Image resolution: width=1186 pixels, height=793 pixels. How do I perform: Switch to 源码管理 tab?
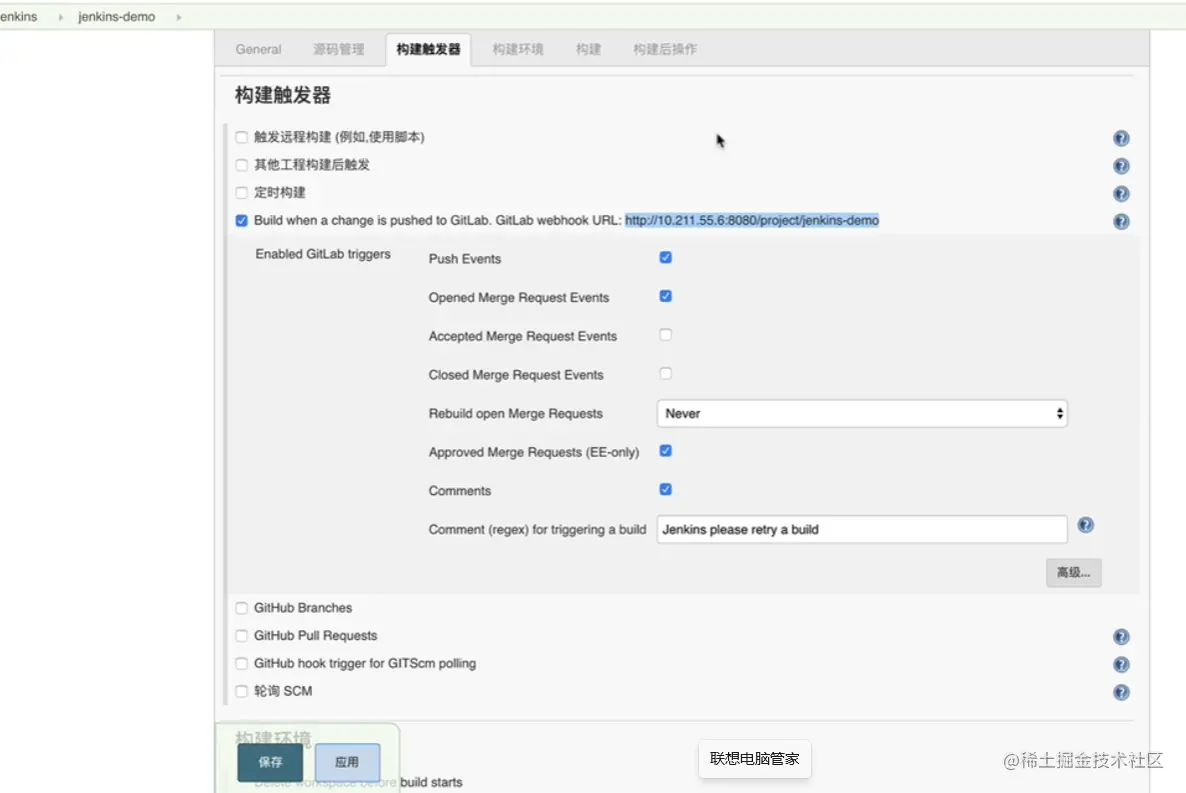coord(338,49)
